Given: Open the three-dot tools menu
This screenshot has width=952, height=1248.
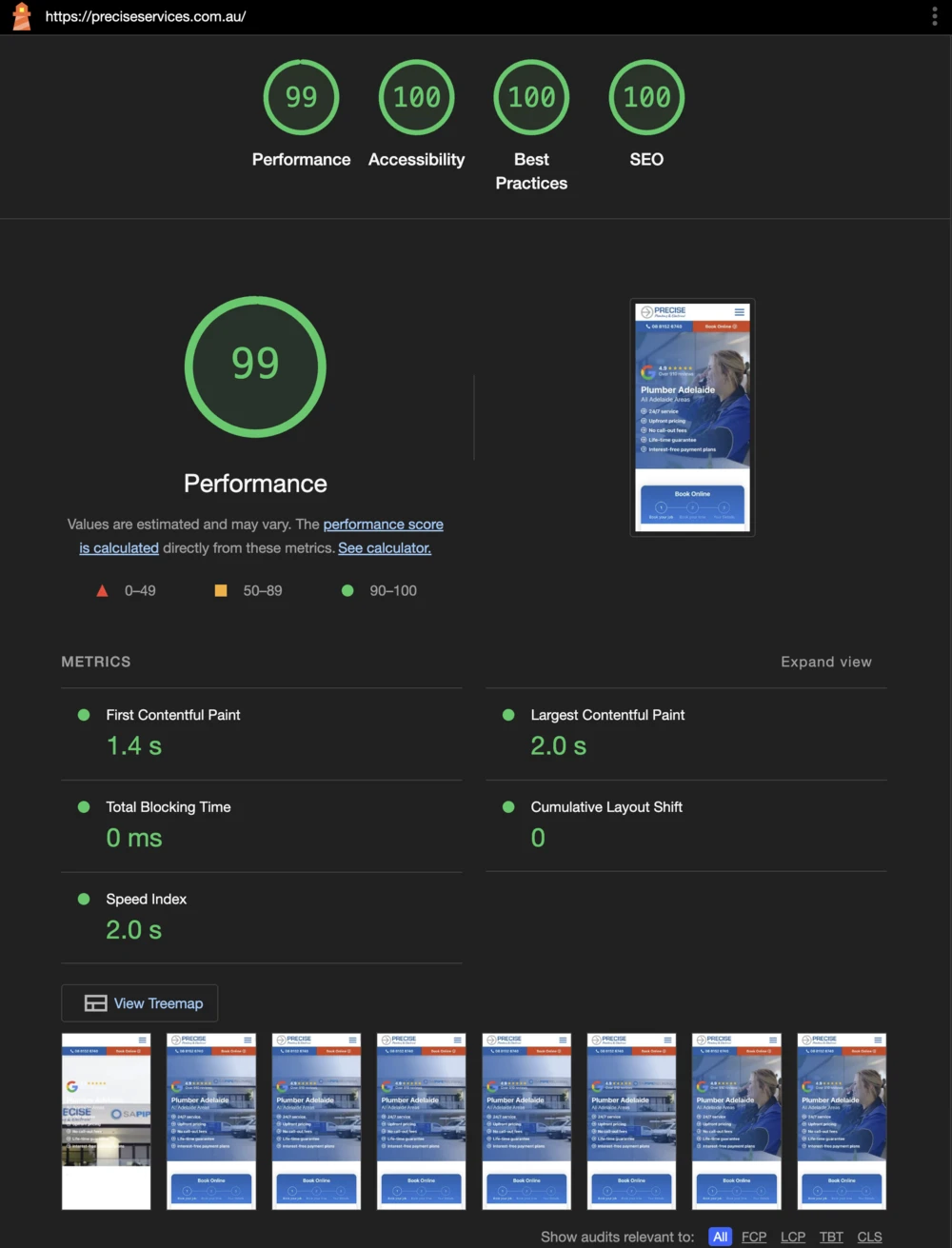Looking at the screenshot, I should click(934, 16).
